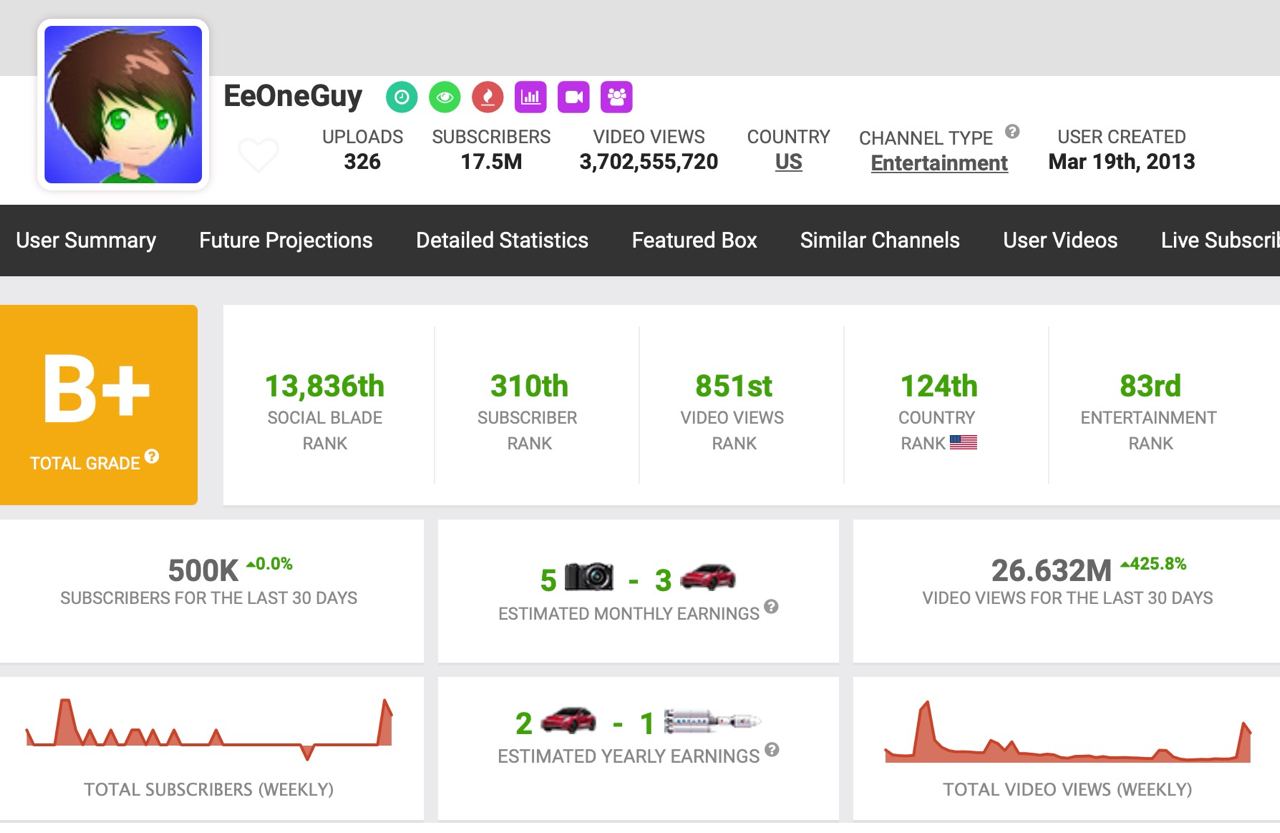Click the 3,702,555,720 video views count
This screenshot has width=1280, height=833.
click(x=649, y=162)
